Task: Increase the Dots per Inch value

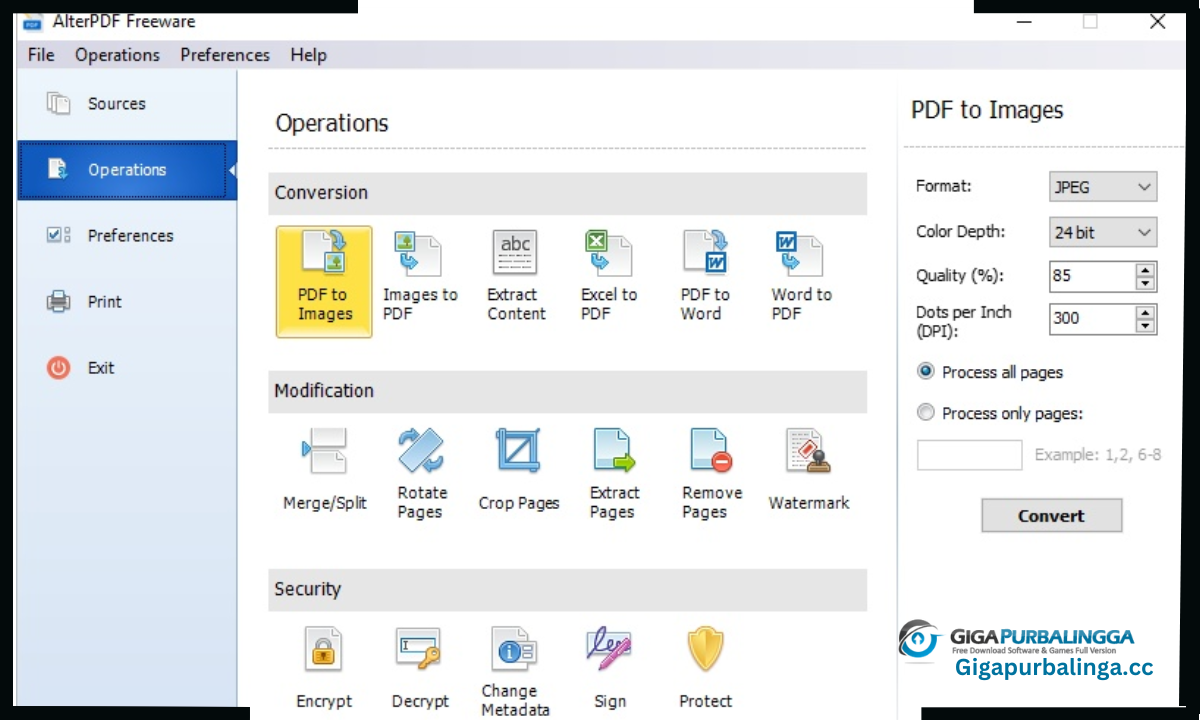Action: (1146, 312)
